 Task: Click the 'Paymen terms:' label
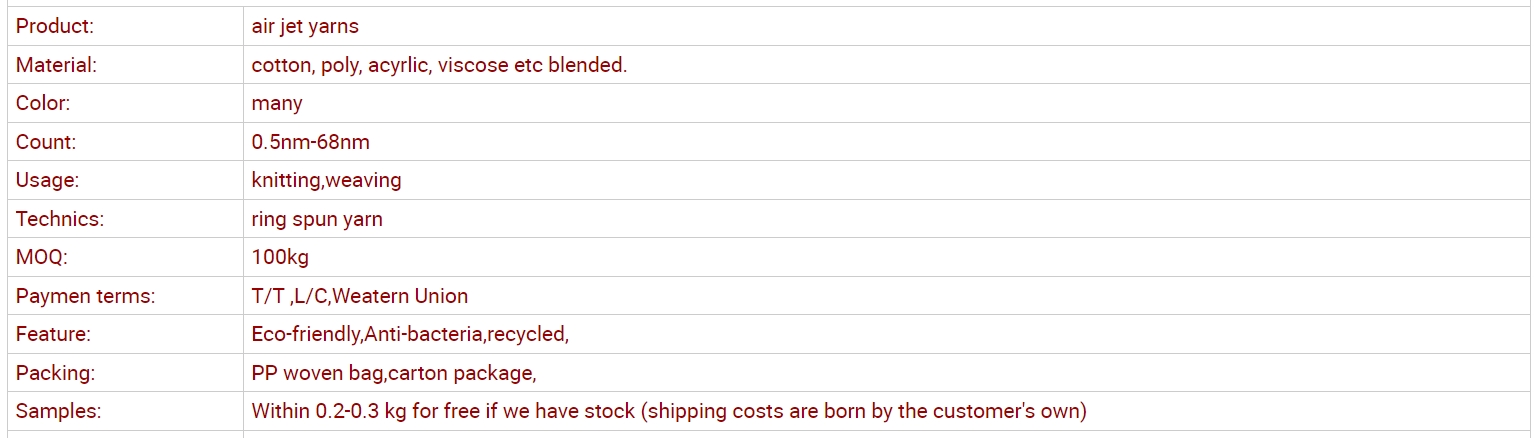click(x=85, y=296)
